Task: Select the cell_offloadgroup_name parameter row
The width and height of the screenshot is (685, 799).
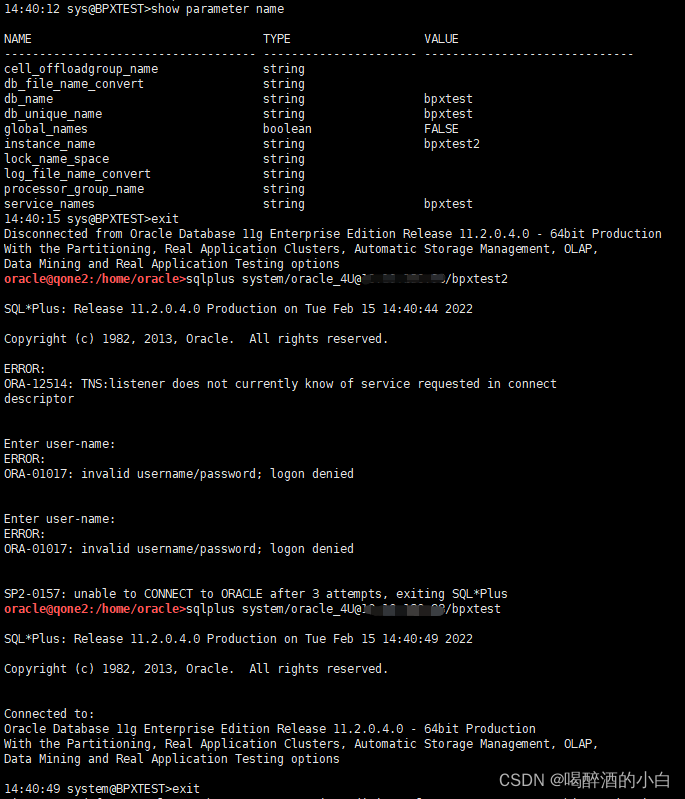Action: [81, 69]
